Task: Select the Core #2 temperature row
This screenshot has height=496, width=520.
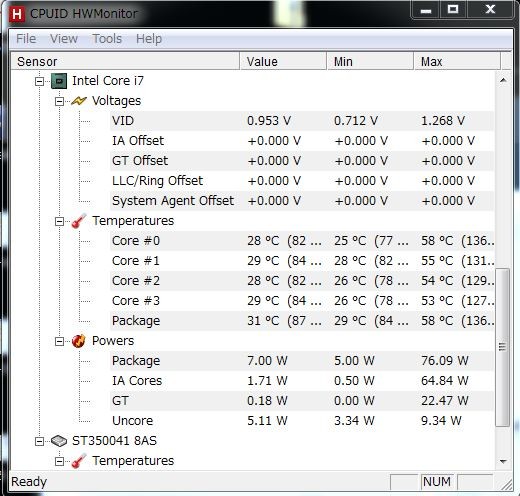Action: coord(302,281)
